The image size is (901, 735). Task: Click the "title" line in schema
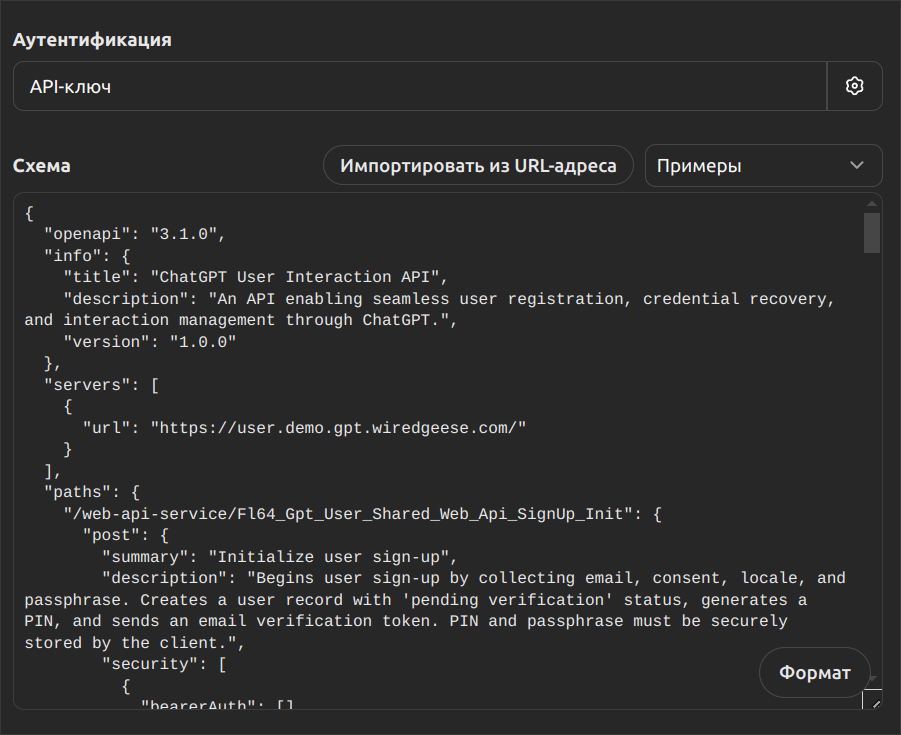248,277
